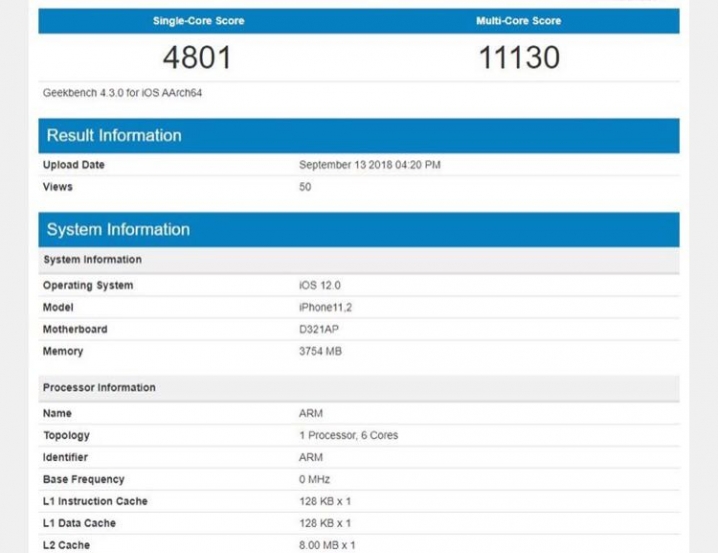This screenshot has height=553, width=720.
Task: Click the Motherboard label
Action: (75, 329)
